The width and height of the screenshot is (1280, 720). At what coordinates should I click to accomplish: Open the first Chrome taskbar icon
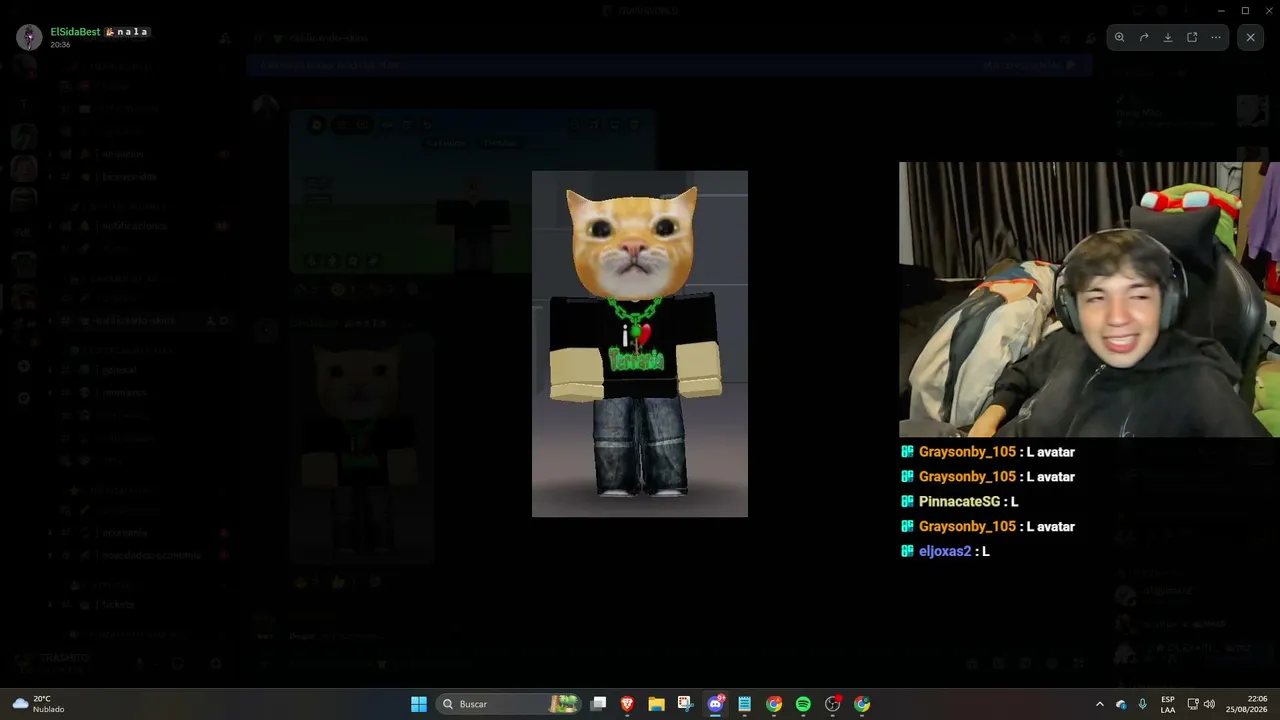774,704
